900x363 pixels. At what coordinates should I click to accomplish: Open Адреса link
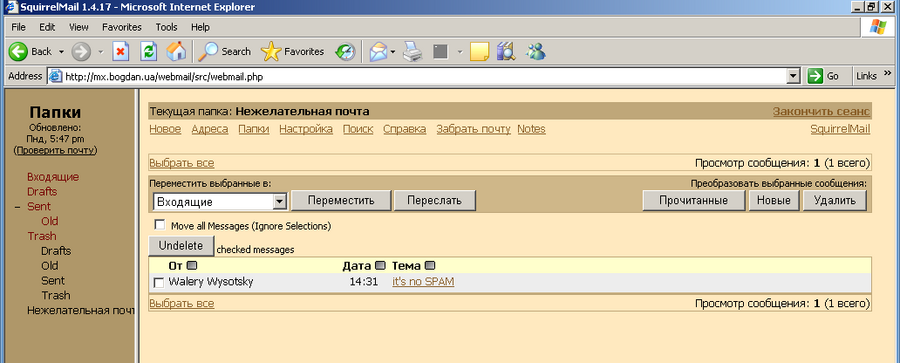(x=210, y=129)
